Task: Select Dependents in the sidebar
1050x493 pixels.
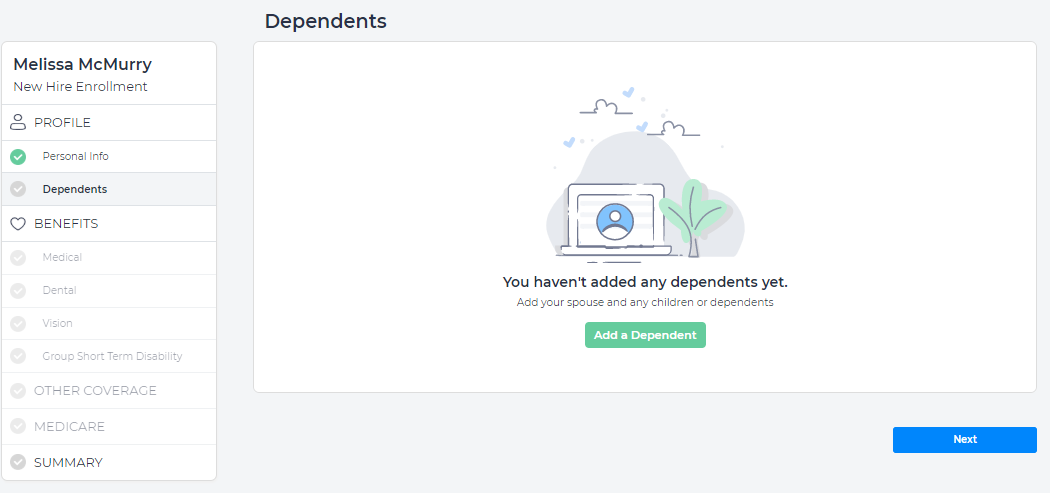Action: point(75,189)
